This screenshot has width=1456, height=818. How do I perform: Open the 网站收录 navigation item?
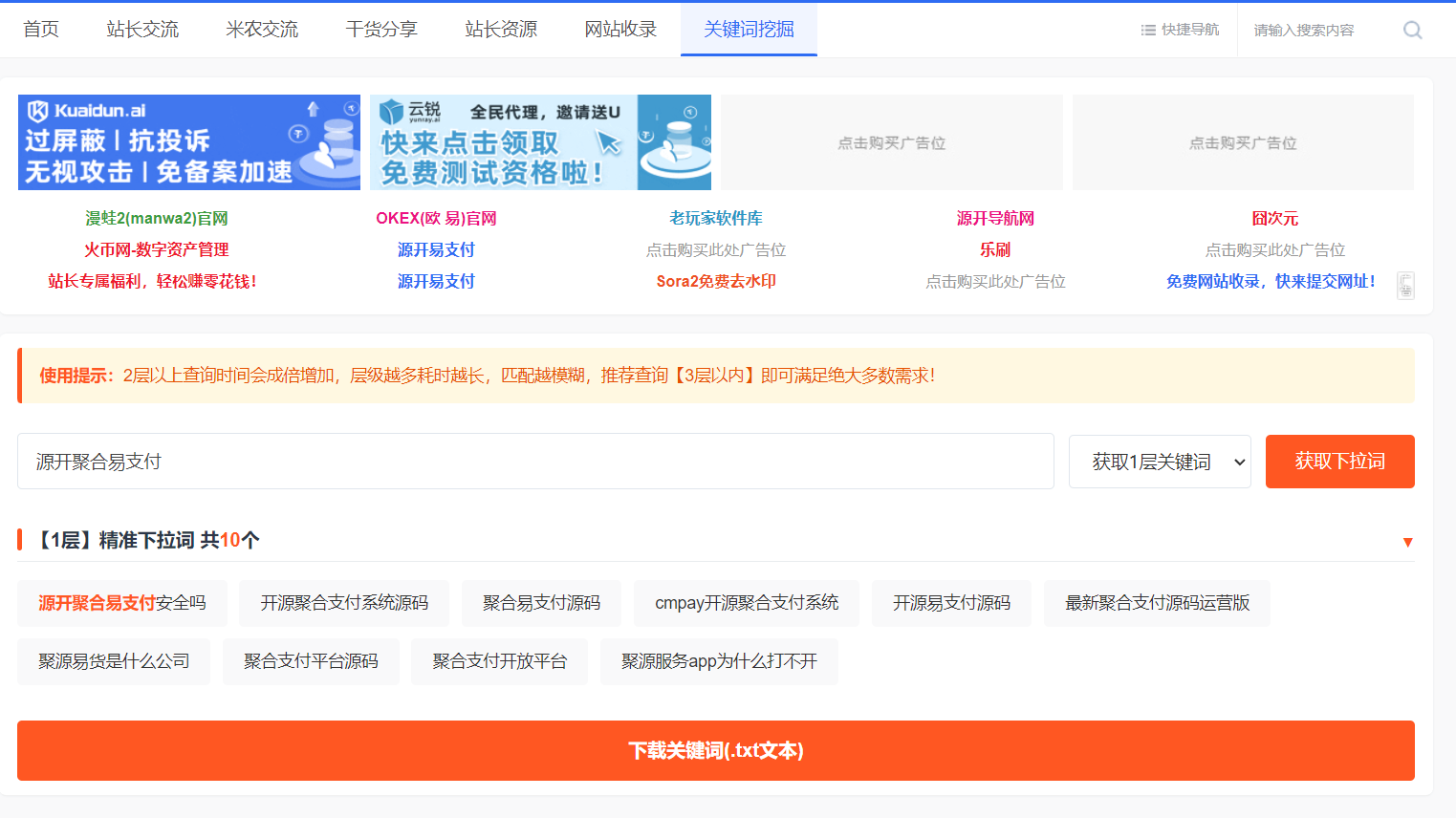[x=620, y=30]
